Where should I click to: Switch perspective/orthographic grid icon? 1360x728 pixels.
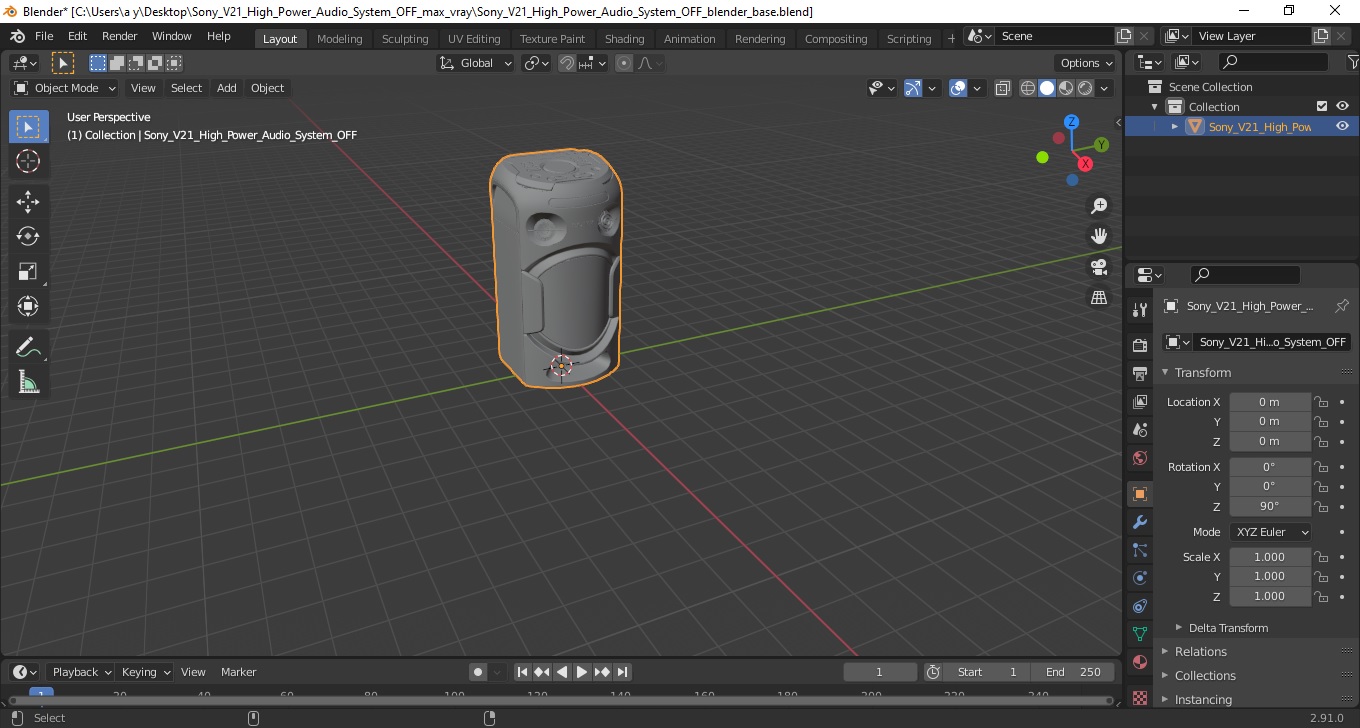tap(1099, 298)
